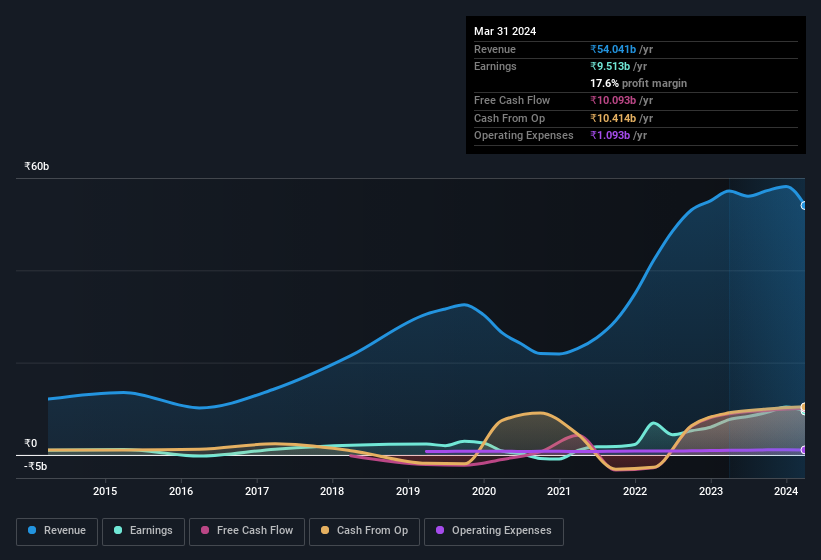This screenshot has height=560, width=821.
Task: Click the ₹10.093b free cash flow value
Action: tap(613, 100)
